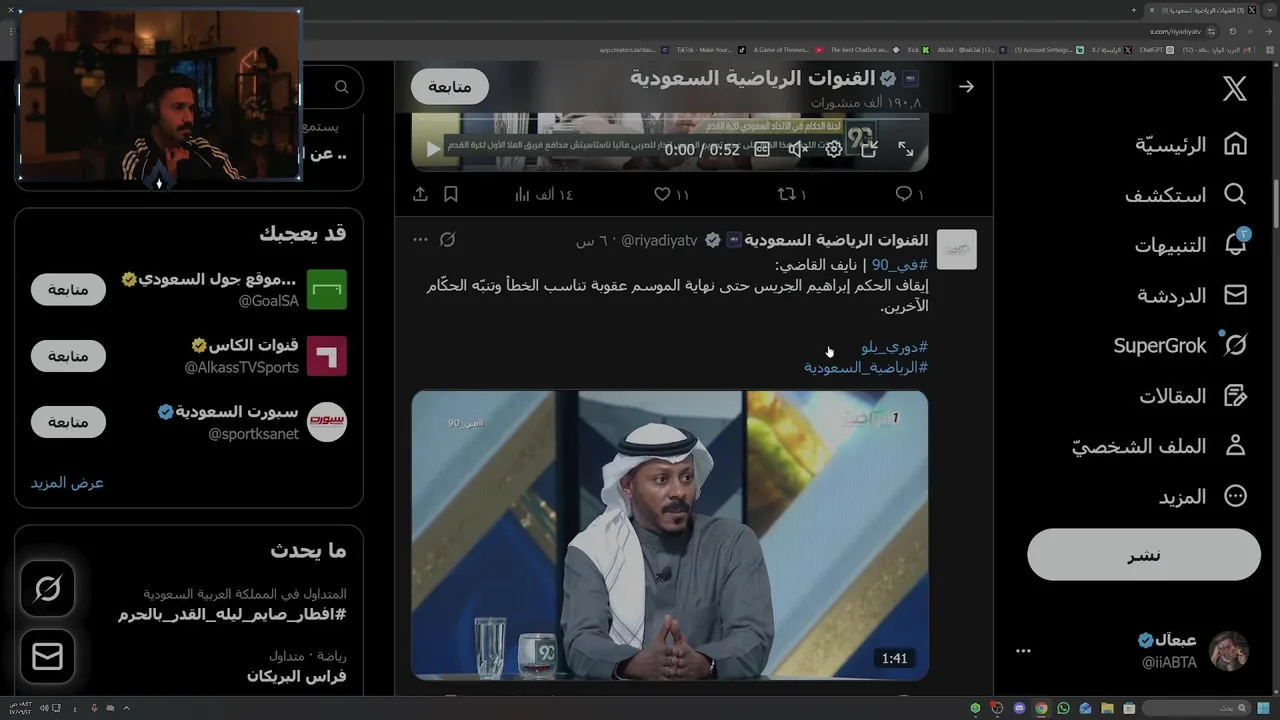
Task: Follow موقع جول السعودي @GoalSA
Action: [x=68, y=289]
